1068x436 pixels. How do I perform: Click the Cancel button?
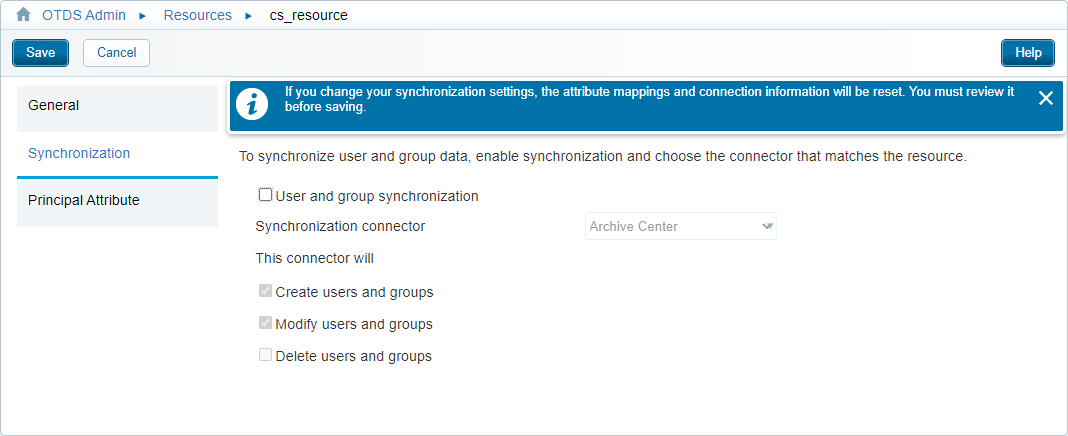pos(116,53)
